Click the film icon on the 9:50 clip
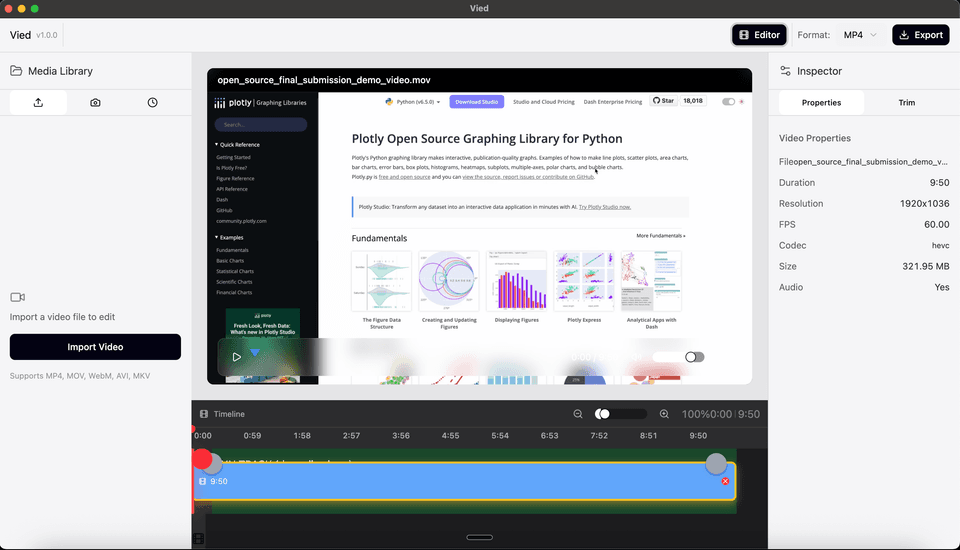 tap(203, 481)
